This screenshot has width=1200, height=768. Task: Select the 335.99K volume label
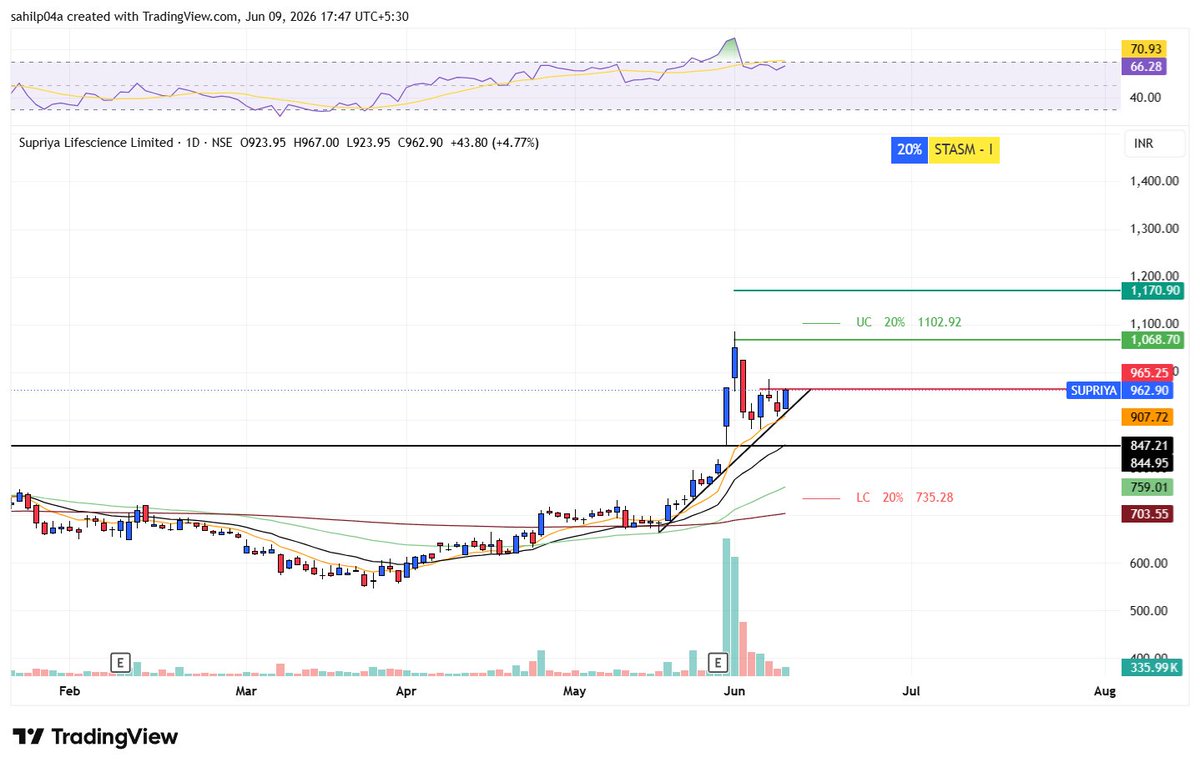click(1151, 667)
